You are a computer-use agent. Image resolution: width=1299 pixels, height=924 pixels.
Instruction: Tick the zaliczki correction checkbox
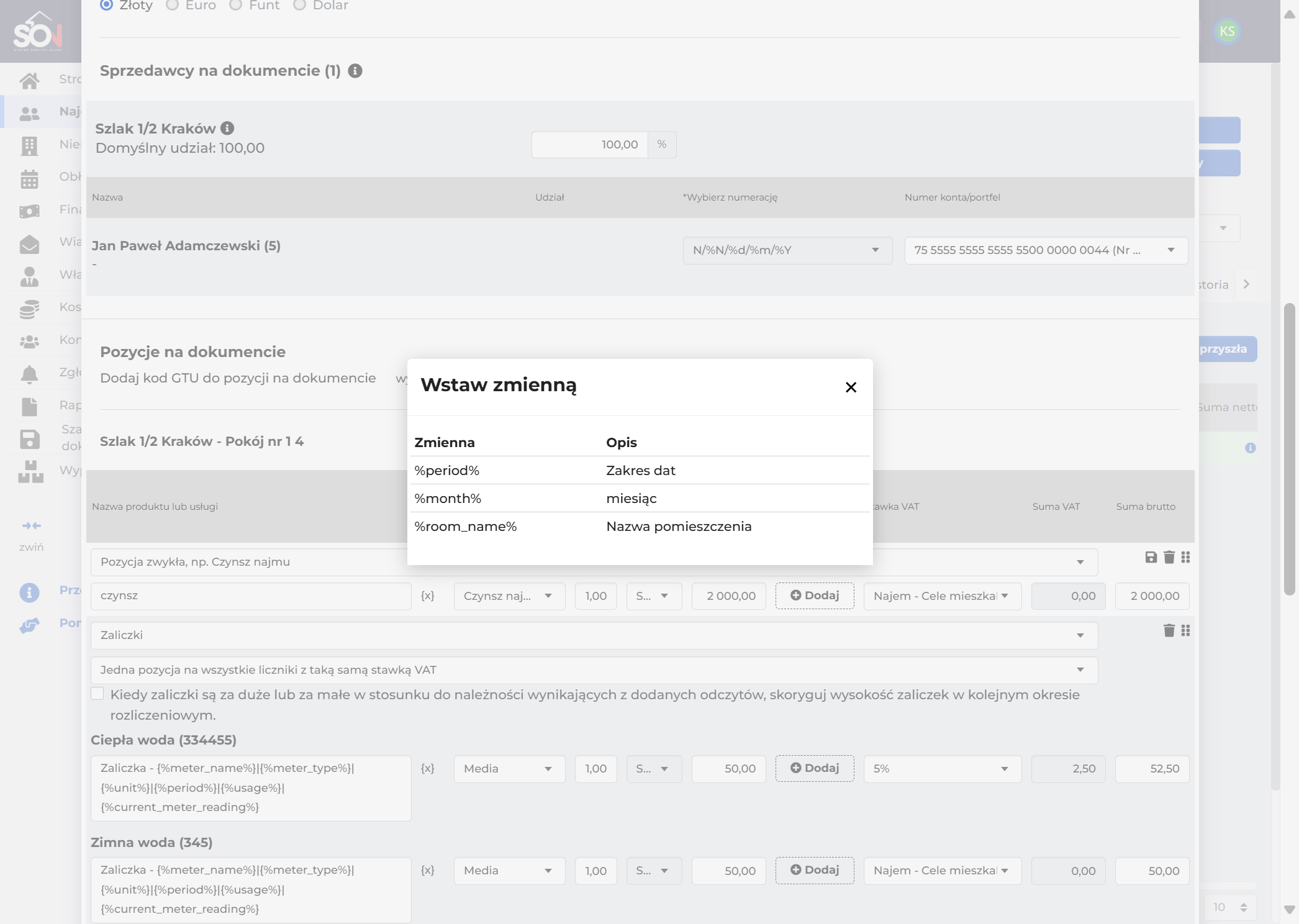pyautogui.click(x=97, y=694)
